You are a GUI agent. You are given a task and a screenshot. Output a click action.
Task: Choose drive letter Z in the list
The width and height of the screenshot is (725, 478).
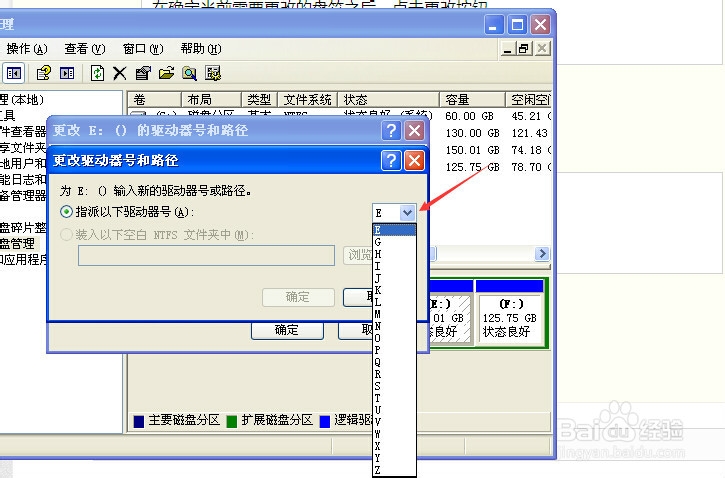click(394, 470)
